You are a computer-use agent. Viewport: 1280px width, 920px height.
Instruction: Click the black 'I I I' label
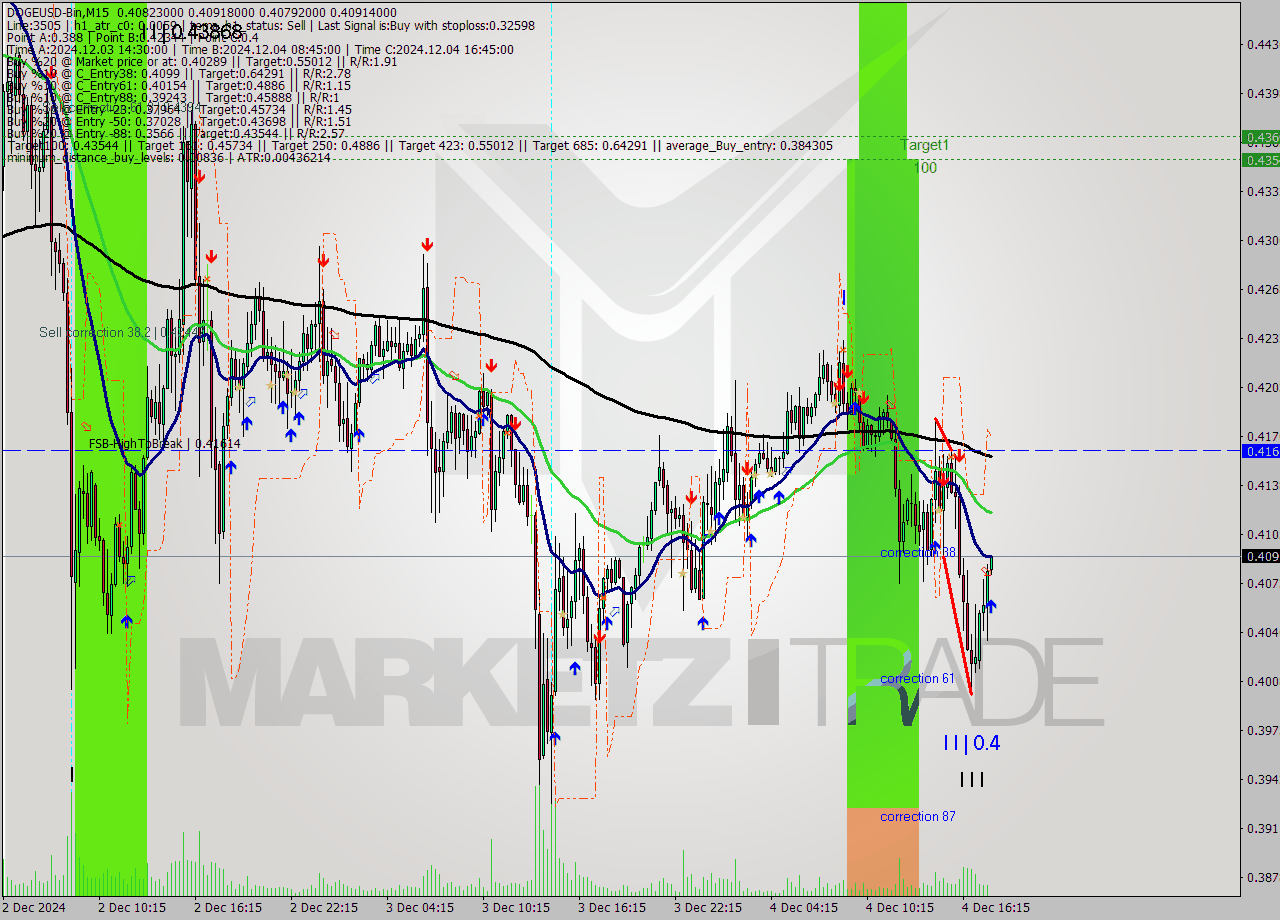point(971,779)
